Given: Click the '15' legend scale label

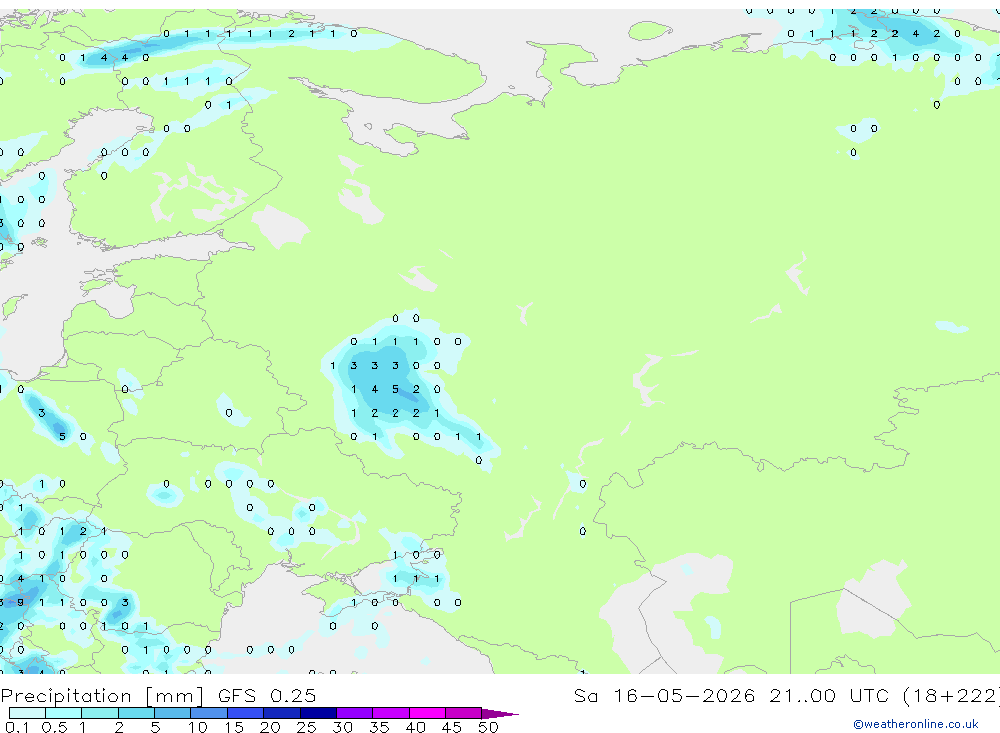Looking at the screenshot, I should pos(233,727).
